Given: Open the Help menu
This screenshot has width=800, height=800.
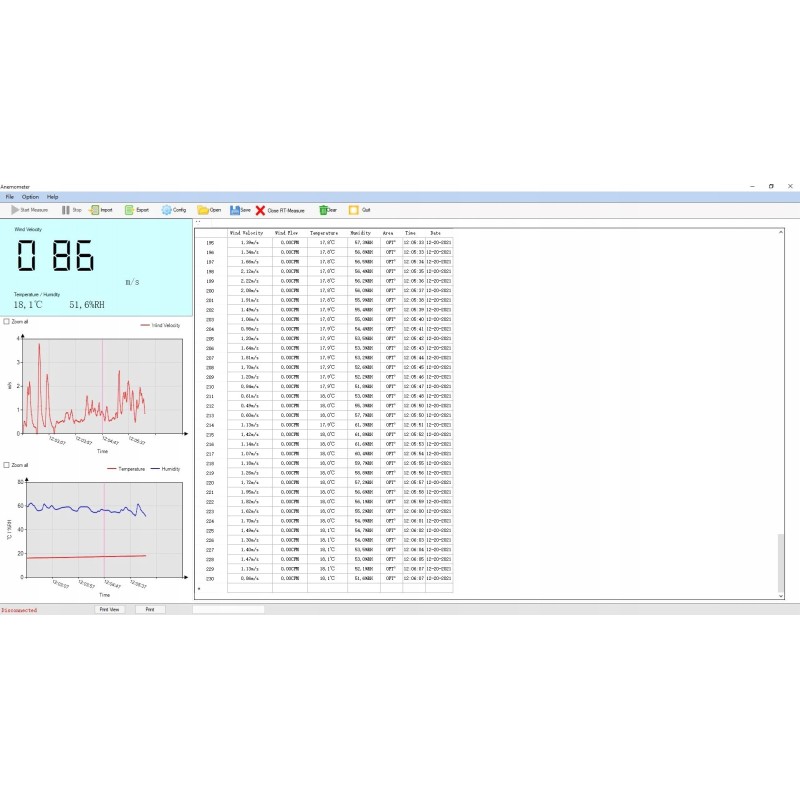Looking at the screenshot, I should pyautogui.click(x=53, y=197).
